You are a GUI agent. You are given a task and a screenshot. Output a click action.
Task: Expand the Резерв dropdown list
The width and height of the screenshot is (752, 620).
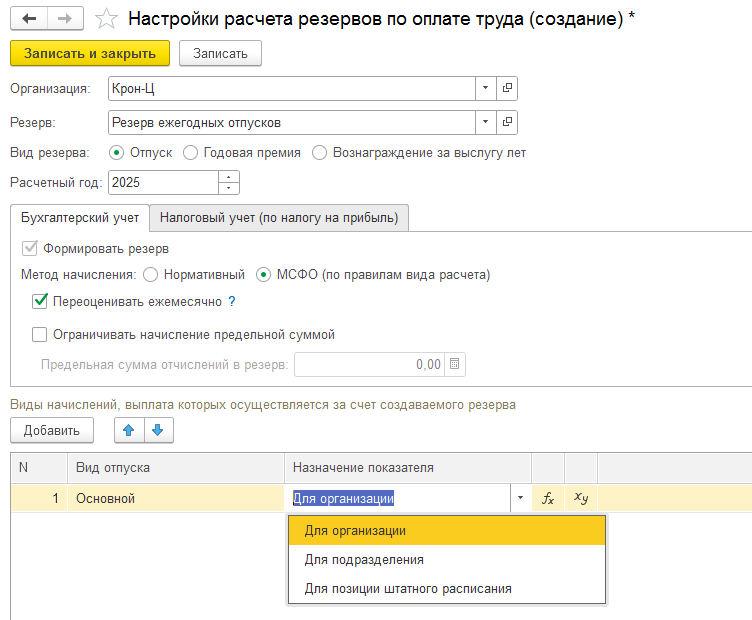485,123
